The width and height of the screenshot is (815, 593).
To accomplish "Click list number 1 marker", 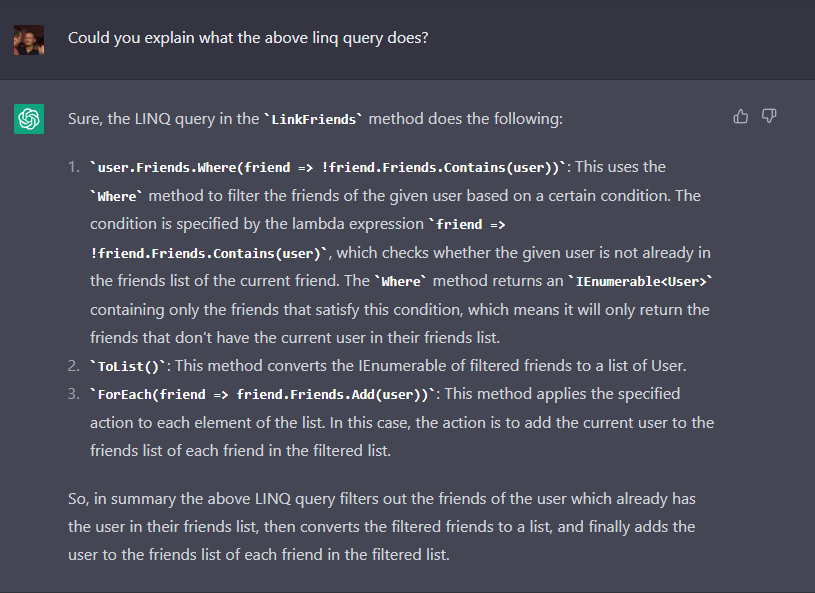I will (x=74, y=167).
